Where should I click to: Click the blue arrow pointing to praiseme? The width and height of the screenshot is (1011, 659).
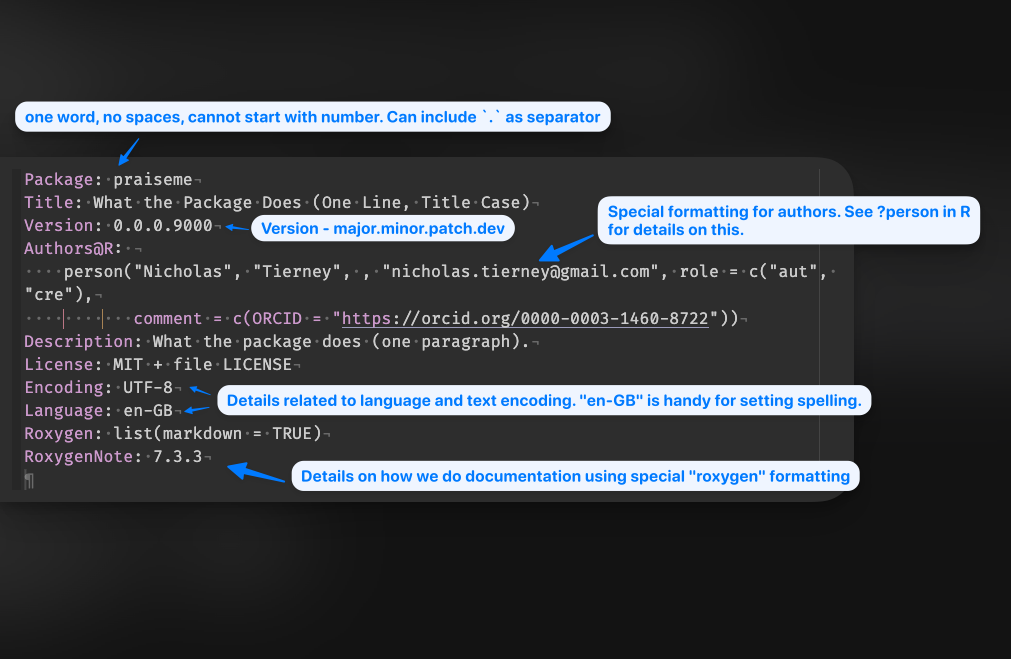[128, 150]
